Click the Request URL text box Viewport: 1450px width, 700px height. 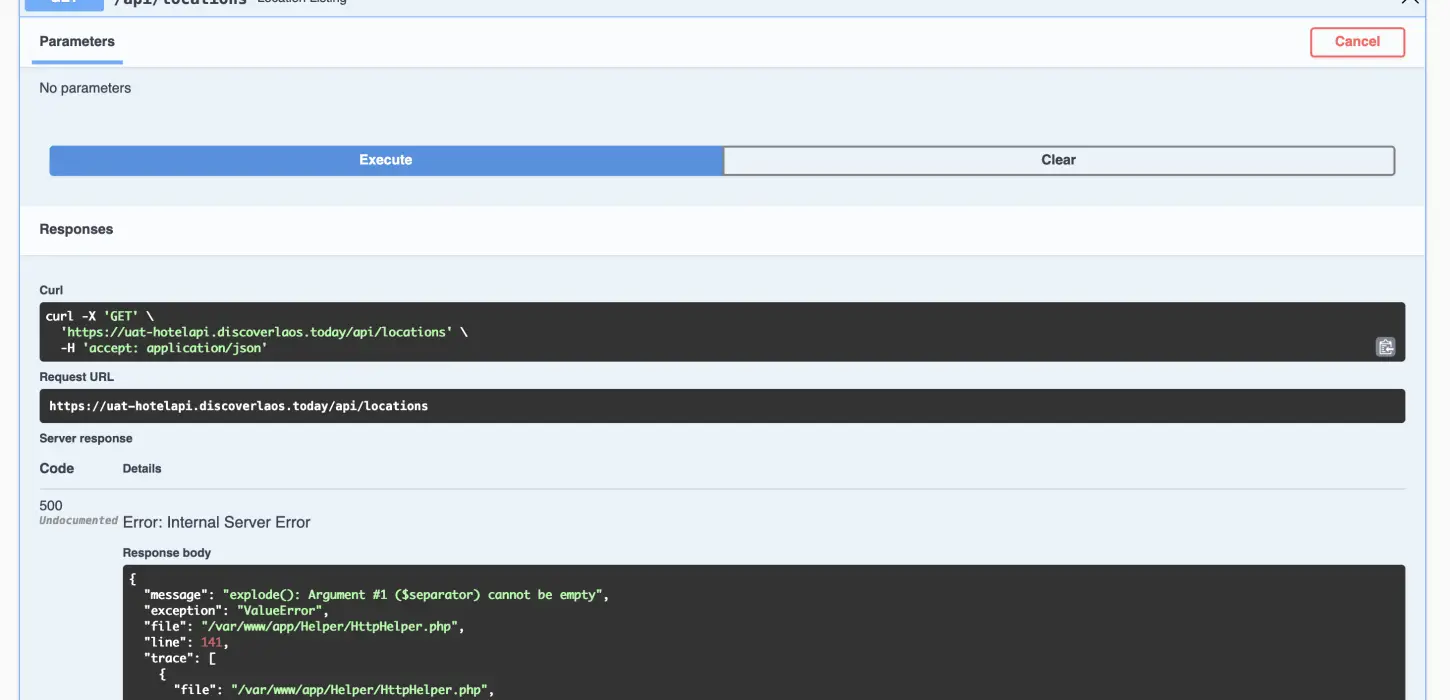pos(720,406)
